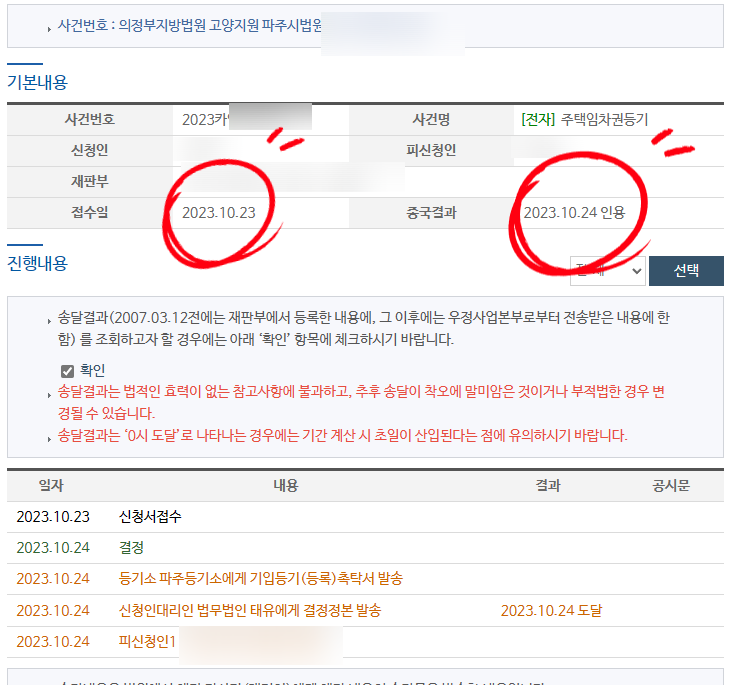Image resolution: width=734 pixels, height=685 pixels.
Task: Open the 등기소 파주등기소 촉탁서 발송 entry
Action: tap(260, 579)
